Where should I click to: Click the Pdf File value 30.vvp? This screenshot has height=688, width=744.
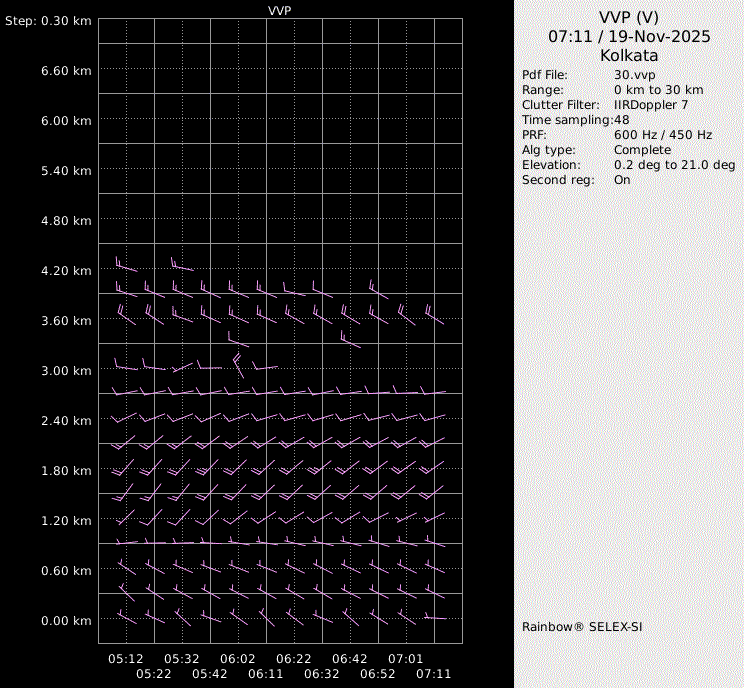(x=634, y=75)
